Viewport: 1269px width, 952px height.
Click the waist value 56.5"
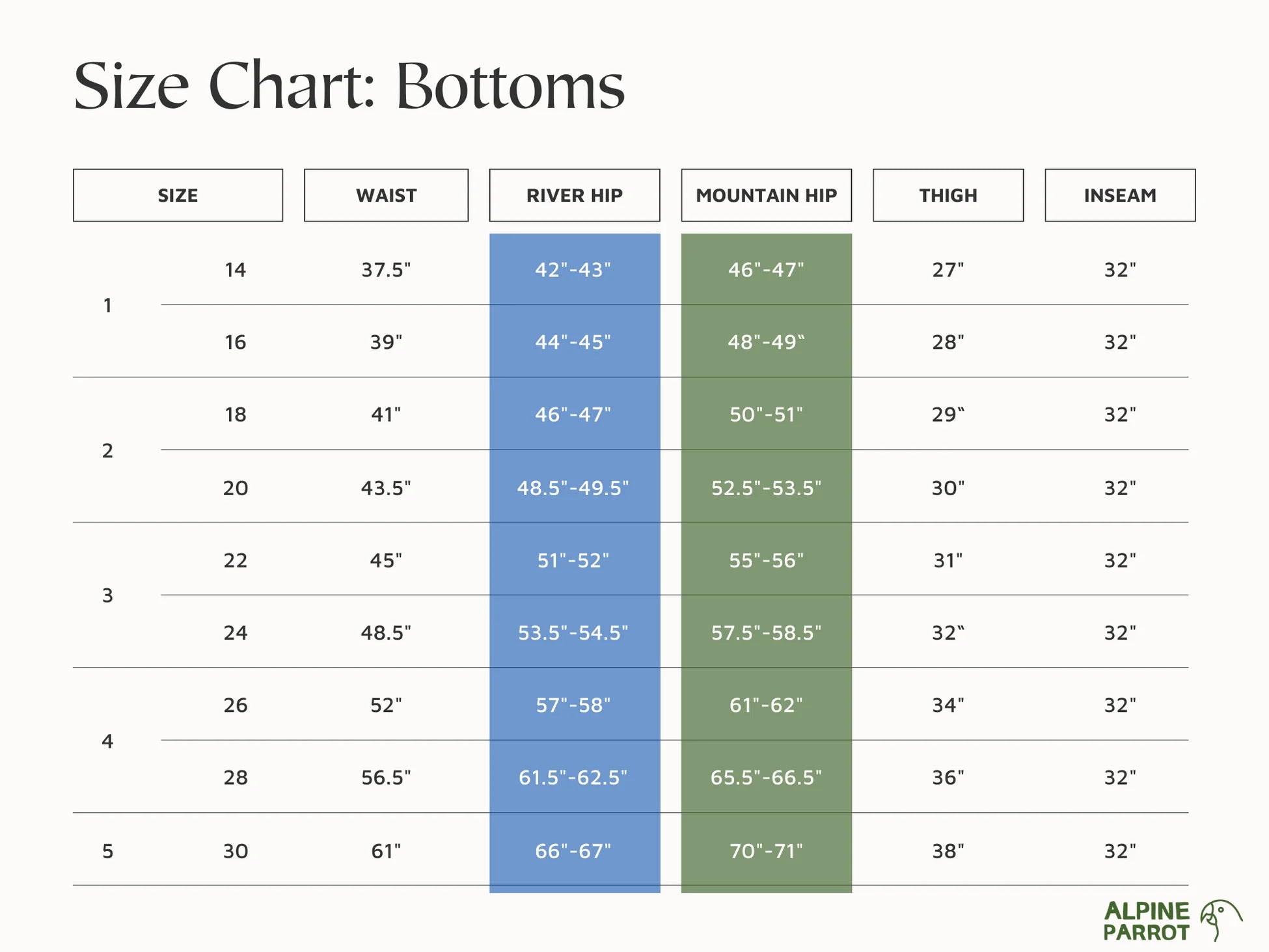pos(386,777)
